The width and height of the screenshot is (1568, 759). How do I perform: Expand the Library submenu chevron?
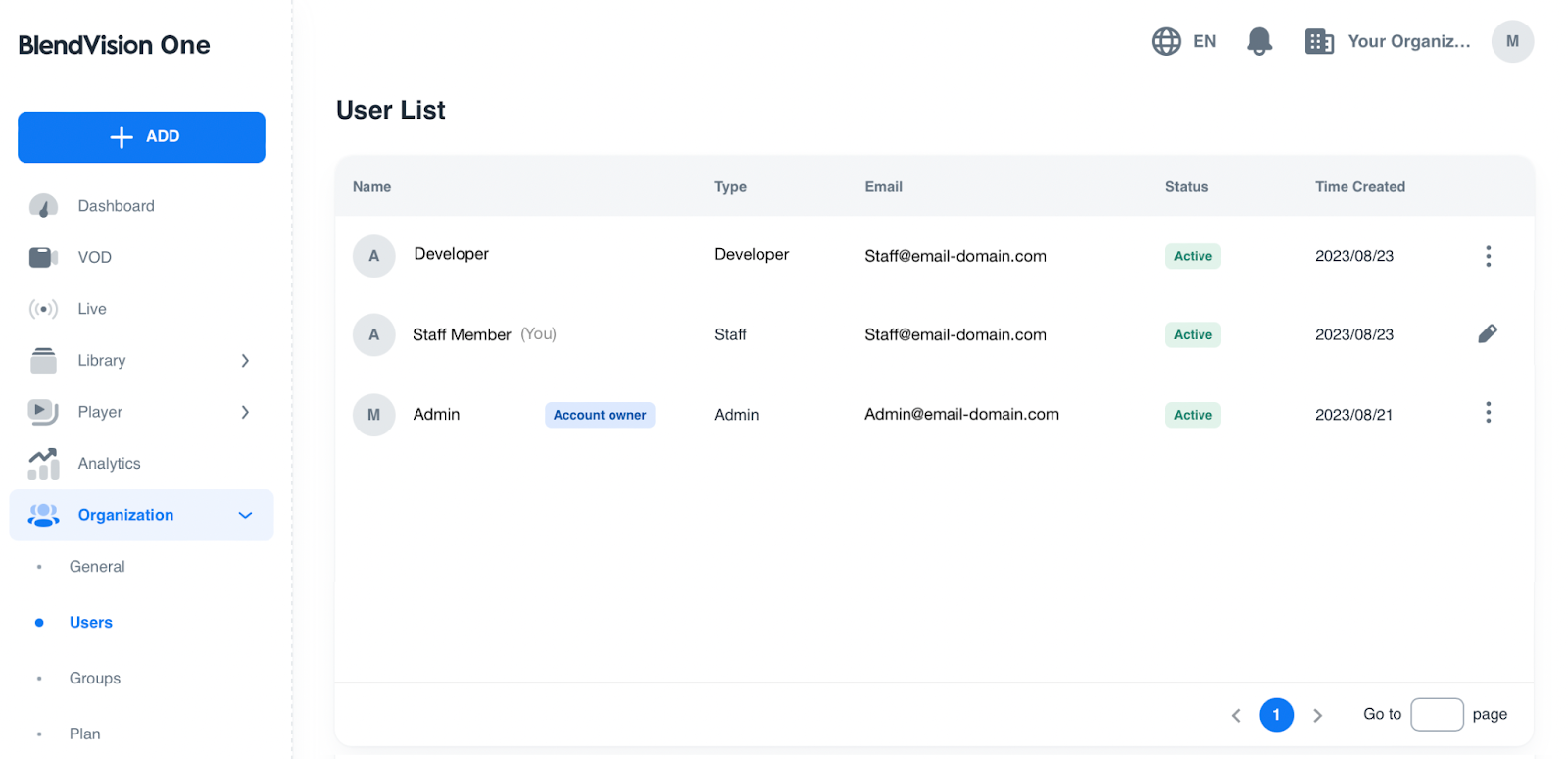point(245,361)
